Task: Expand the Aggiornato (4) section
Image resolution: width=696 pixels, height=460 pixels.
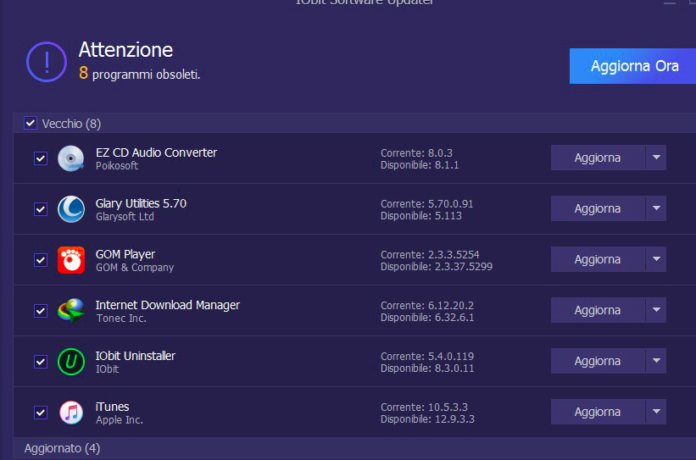Action: pyautogui.click(x=62, y=448)
